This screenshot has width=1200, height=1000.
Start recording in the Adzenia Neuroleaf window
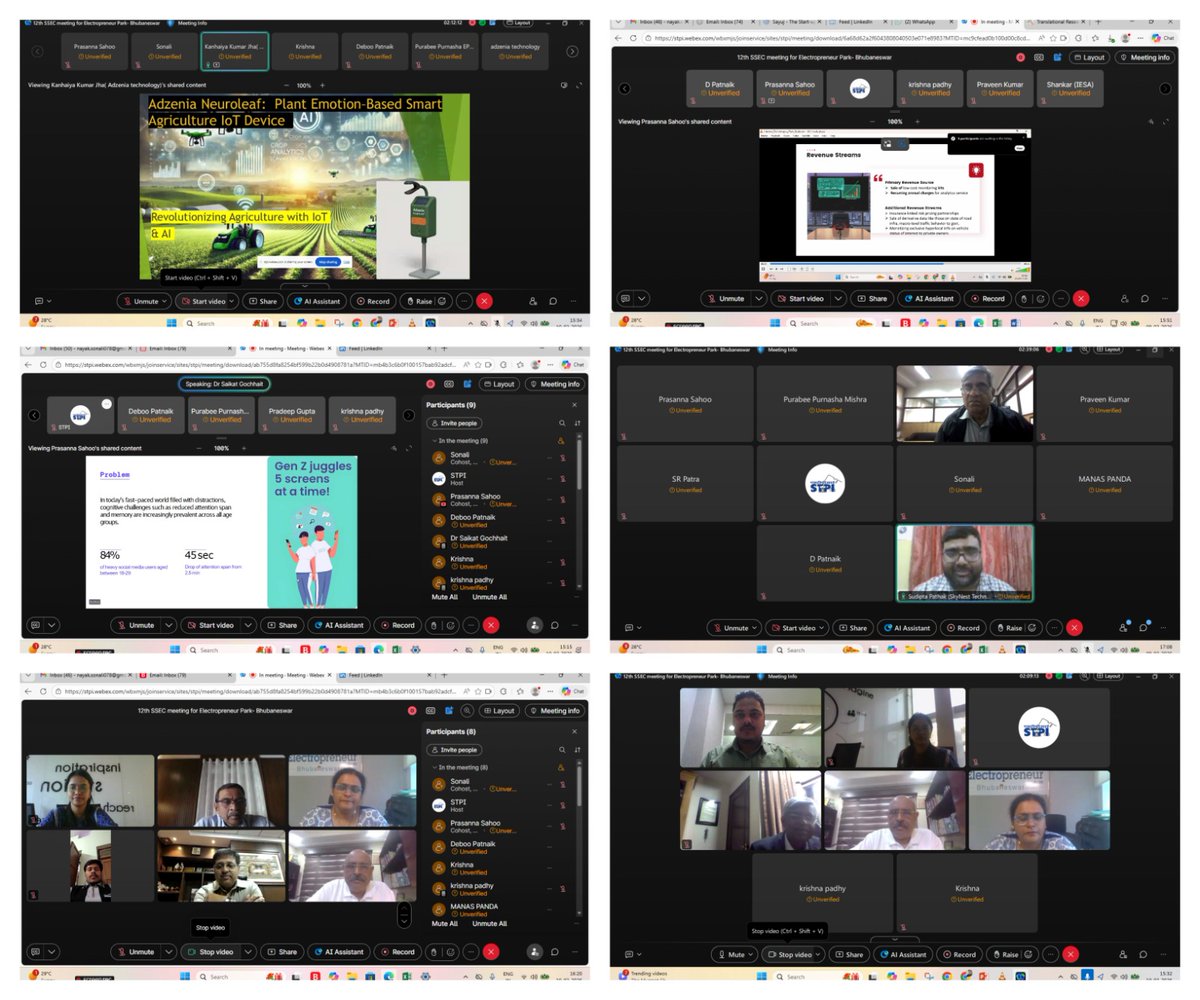pyautogui.click(x=372, y=300)
